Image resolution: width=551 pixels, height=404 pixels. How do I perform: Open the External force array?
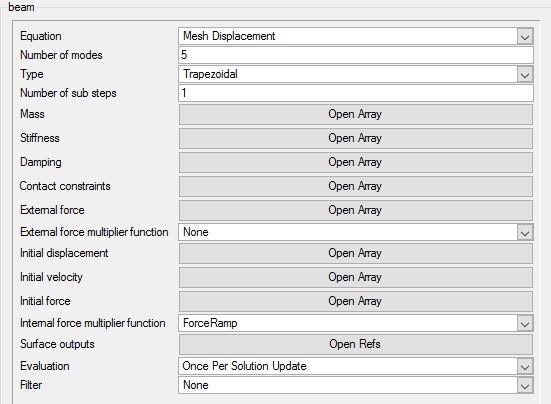pos(356,210)
